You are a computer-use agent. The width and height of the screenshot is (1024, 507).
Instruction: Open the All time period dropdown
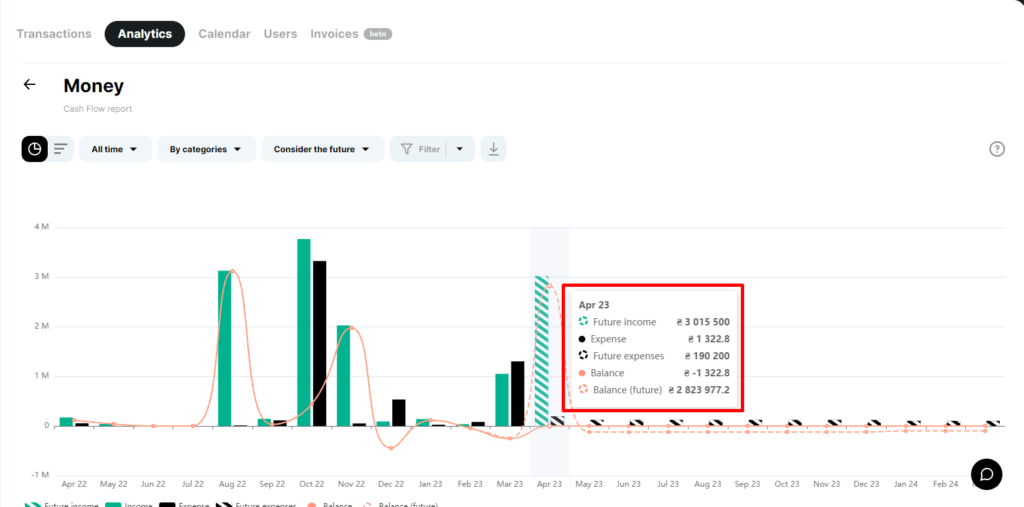click(115, 149)
